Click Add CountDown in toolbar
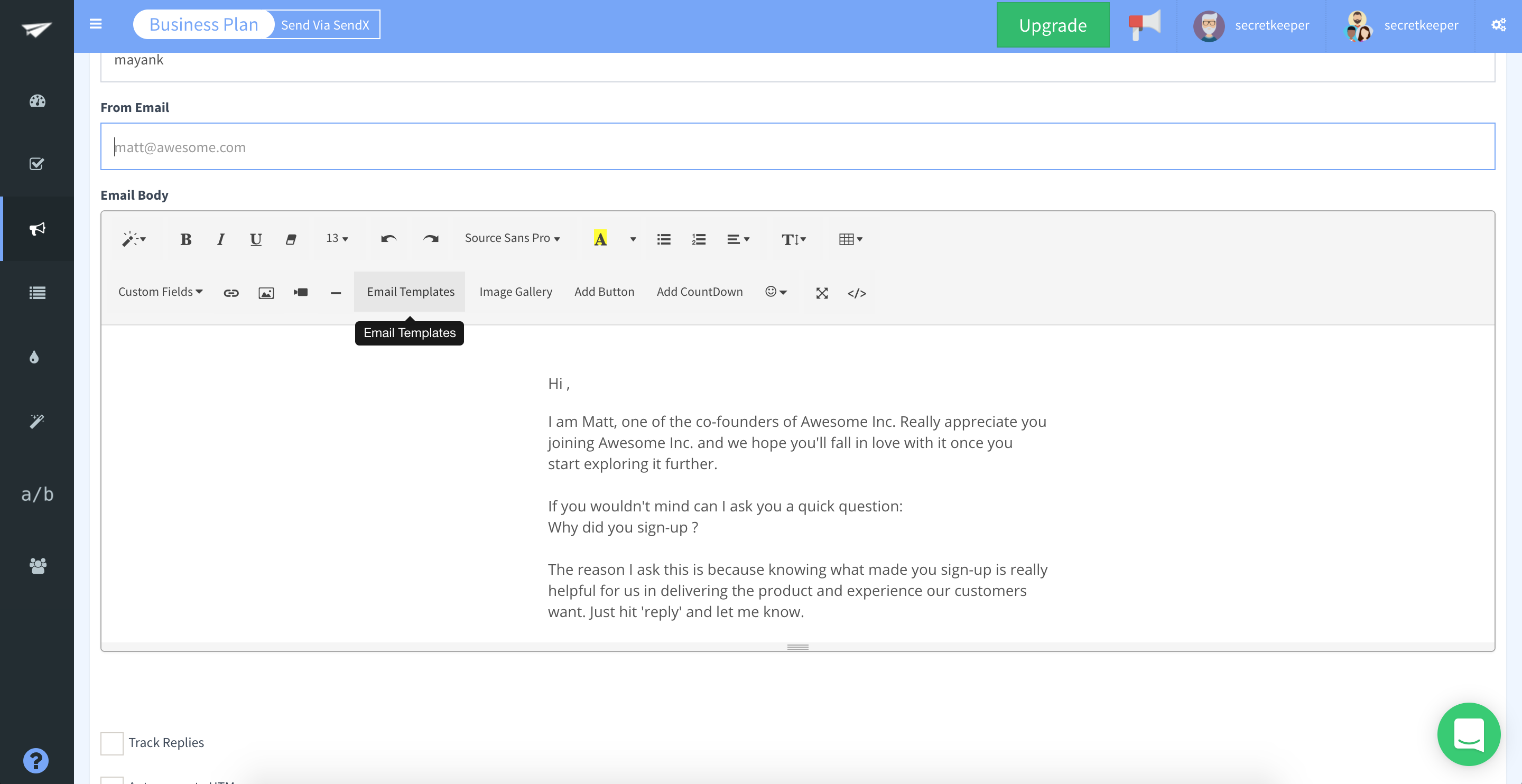Viewport: 1522px width, 784px height. (x=700, y=292)
